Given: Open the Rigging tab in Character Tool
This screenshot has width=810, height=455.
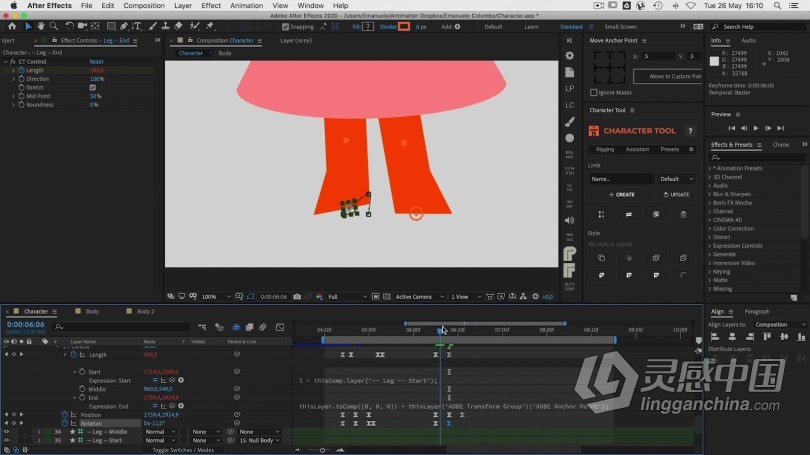Looking at the screenshot, I should 605,149.
